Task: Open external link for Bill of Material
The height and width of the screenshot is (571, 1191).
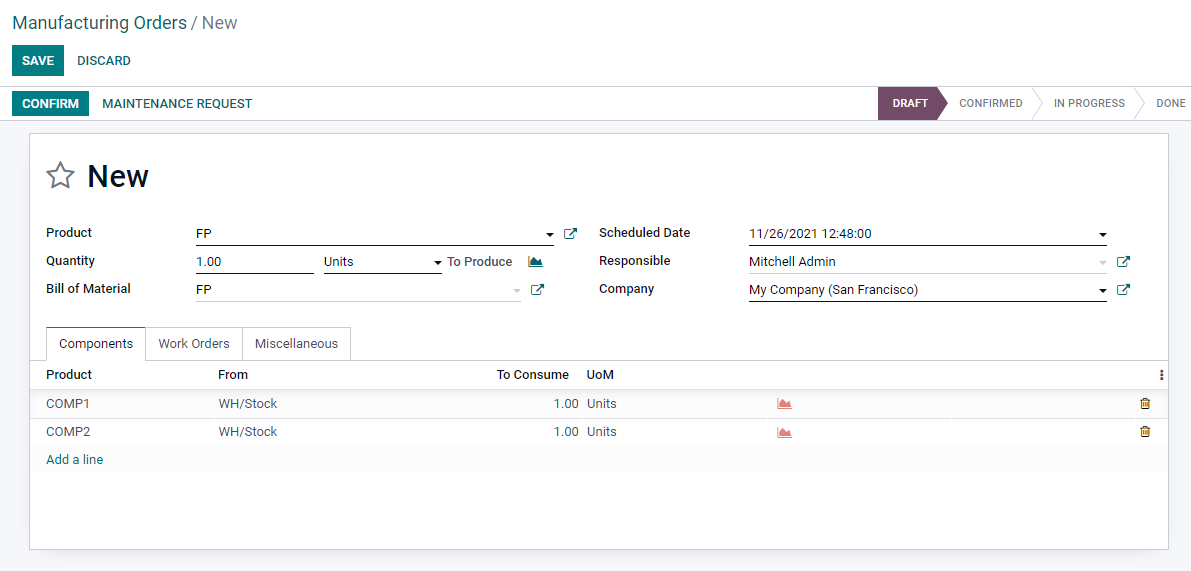Action: click(537, 289)
